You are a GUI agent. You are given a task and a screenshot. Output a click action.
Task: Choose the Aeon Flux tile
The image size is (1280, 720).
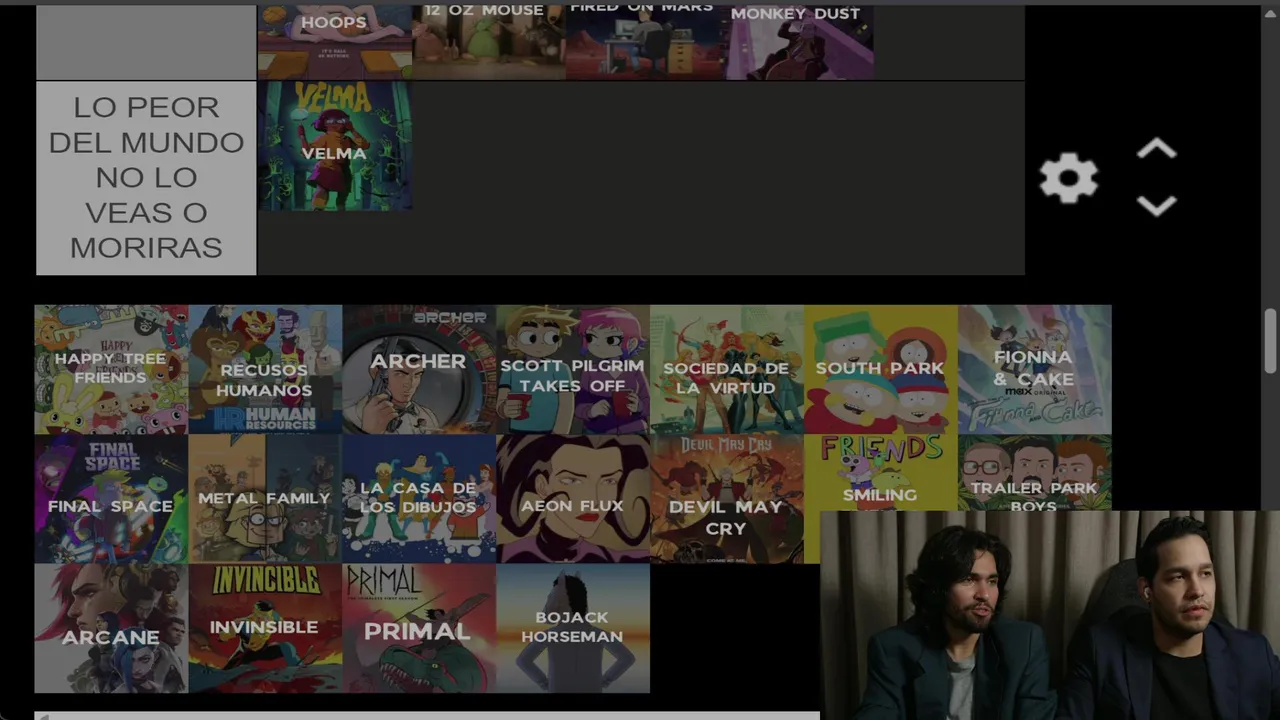point(573,498)
